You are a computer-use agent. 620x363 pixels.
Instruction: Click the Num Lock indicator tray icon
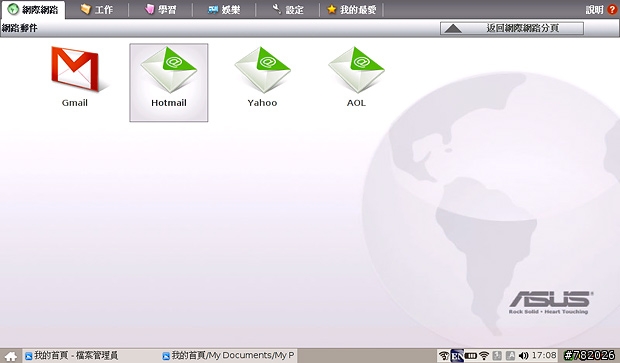pyautogui.click(x=497, y=356)
